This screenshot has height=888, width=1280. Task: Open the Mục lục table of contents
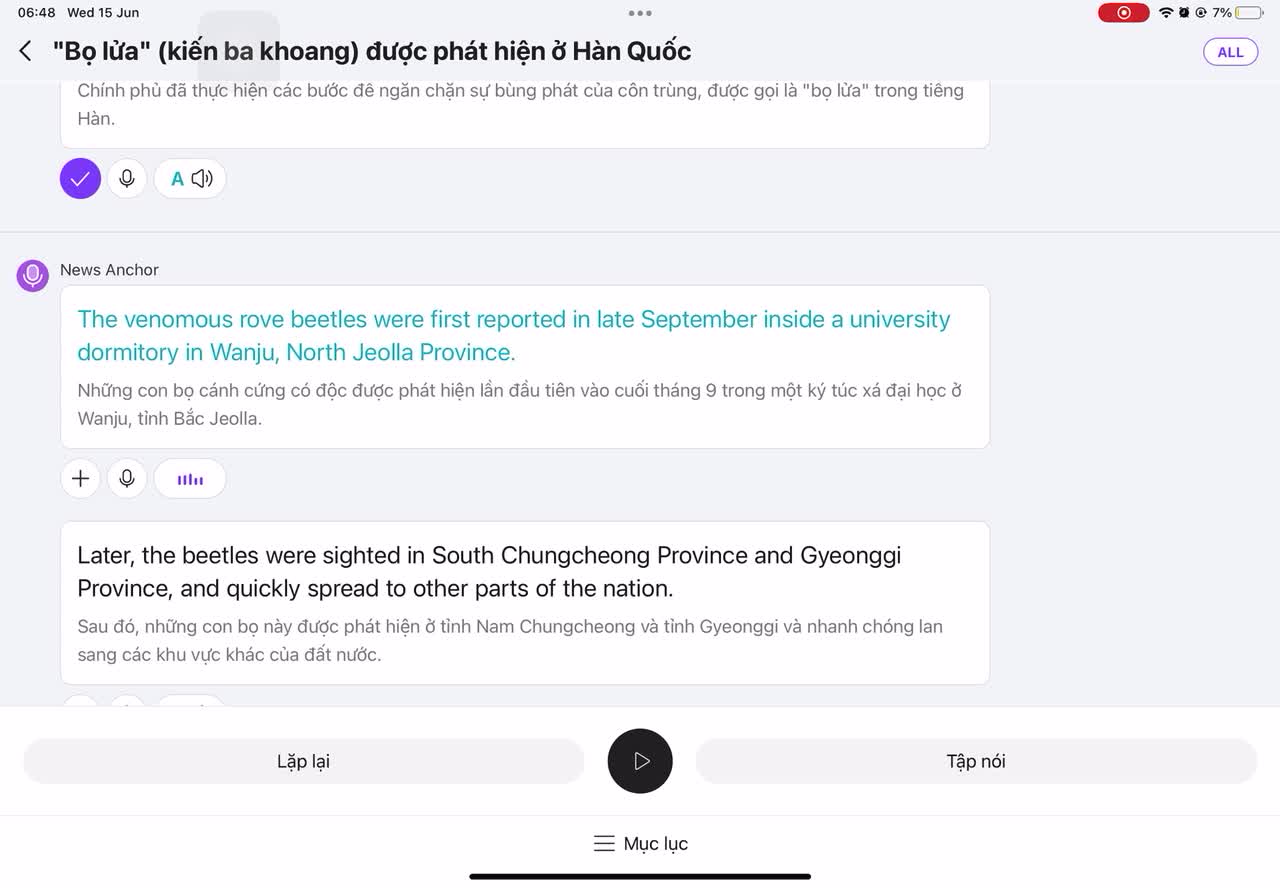640,844
